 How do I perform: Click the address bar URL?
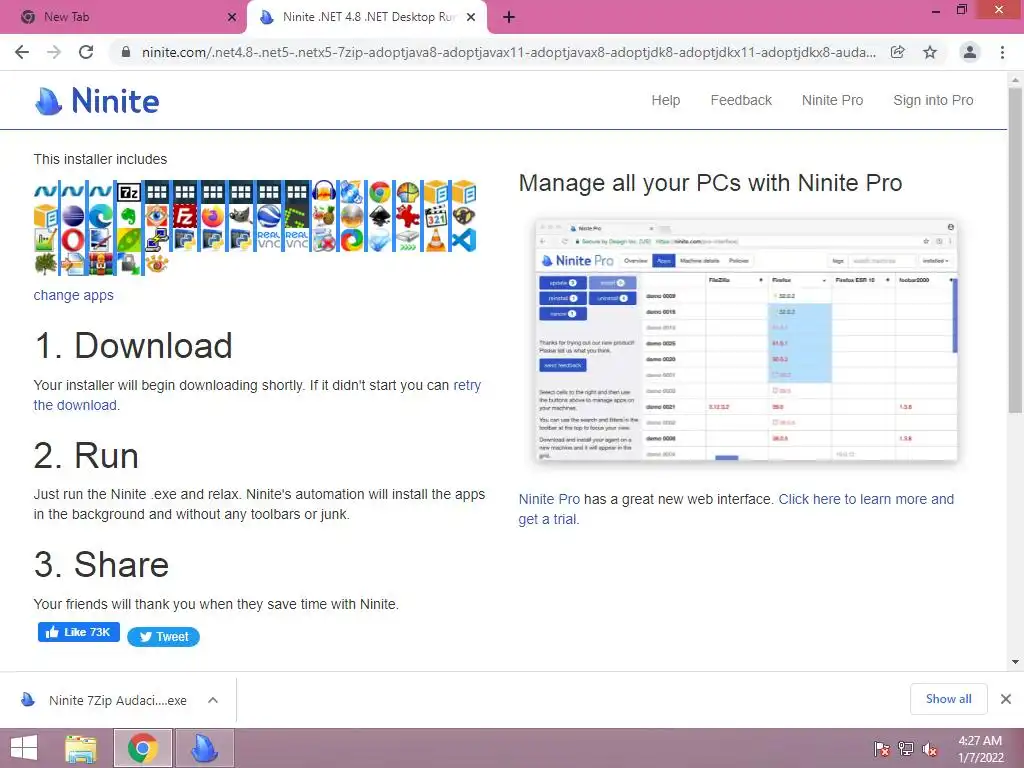point(508,52)
